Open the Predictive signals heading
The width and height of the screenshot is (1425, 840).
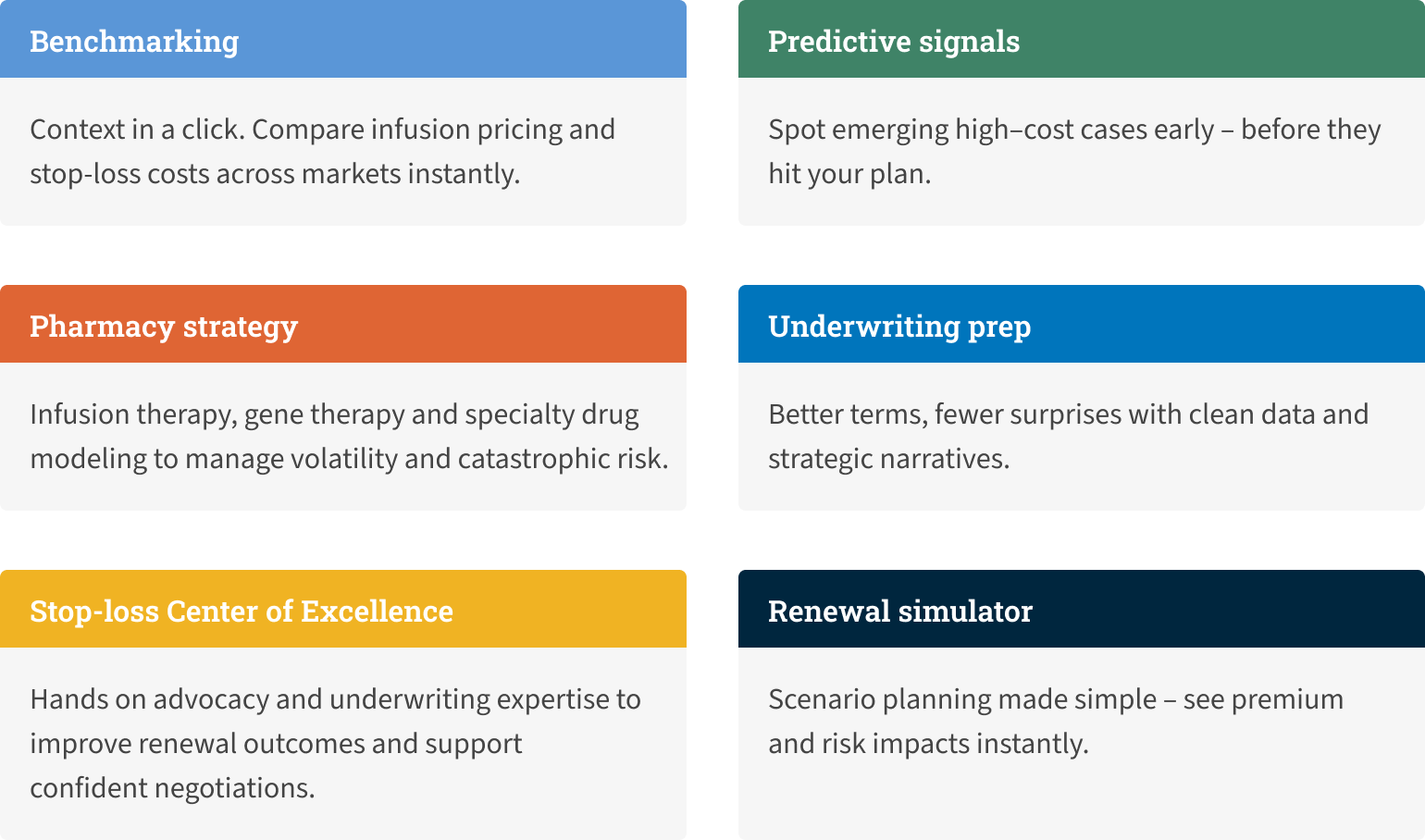click(894, 42)
